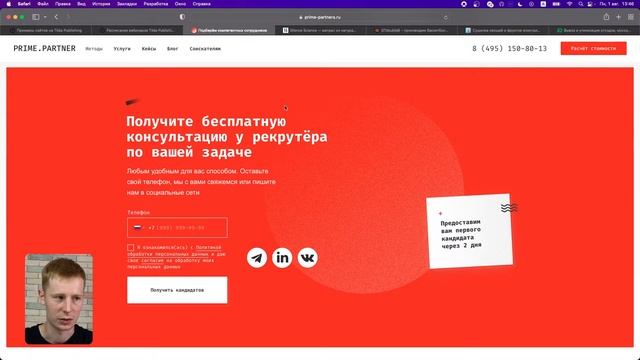Open Spotlight search magnifier icon

point(580,4)
